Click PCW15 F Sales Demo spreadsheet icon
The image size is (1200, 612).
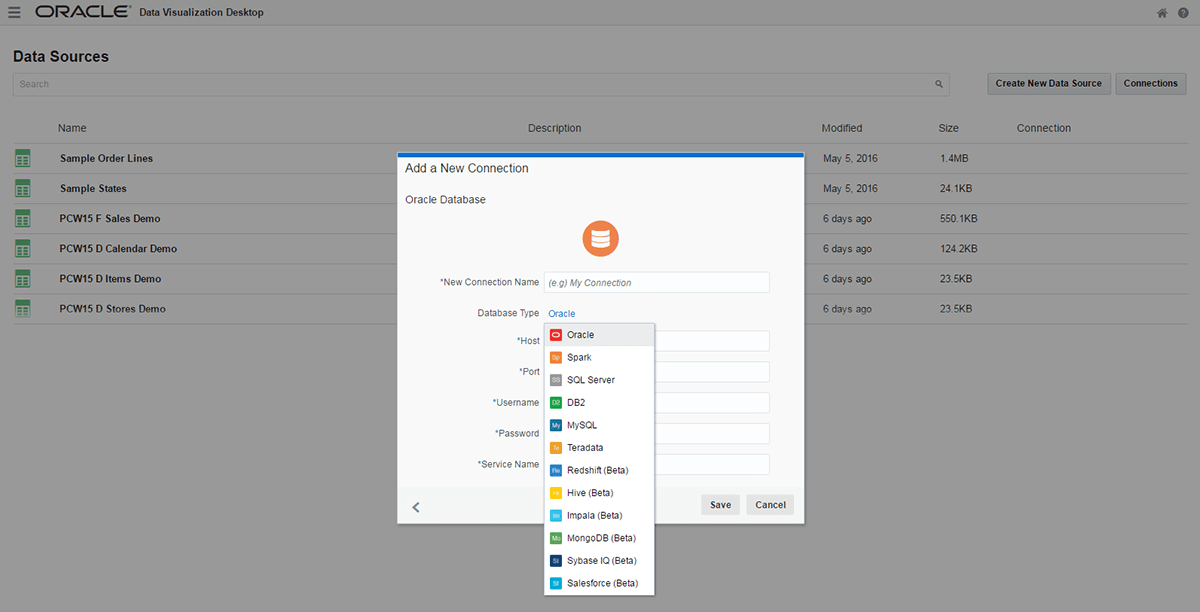(23, 218)
